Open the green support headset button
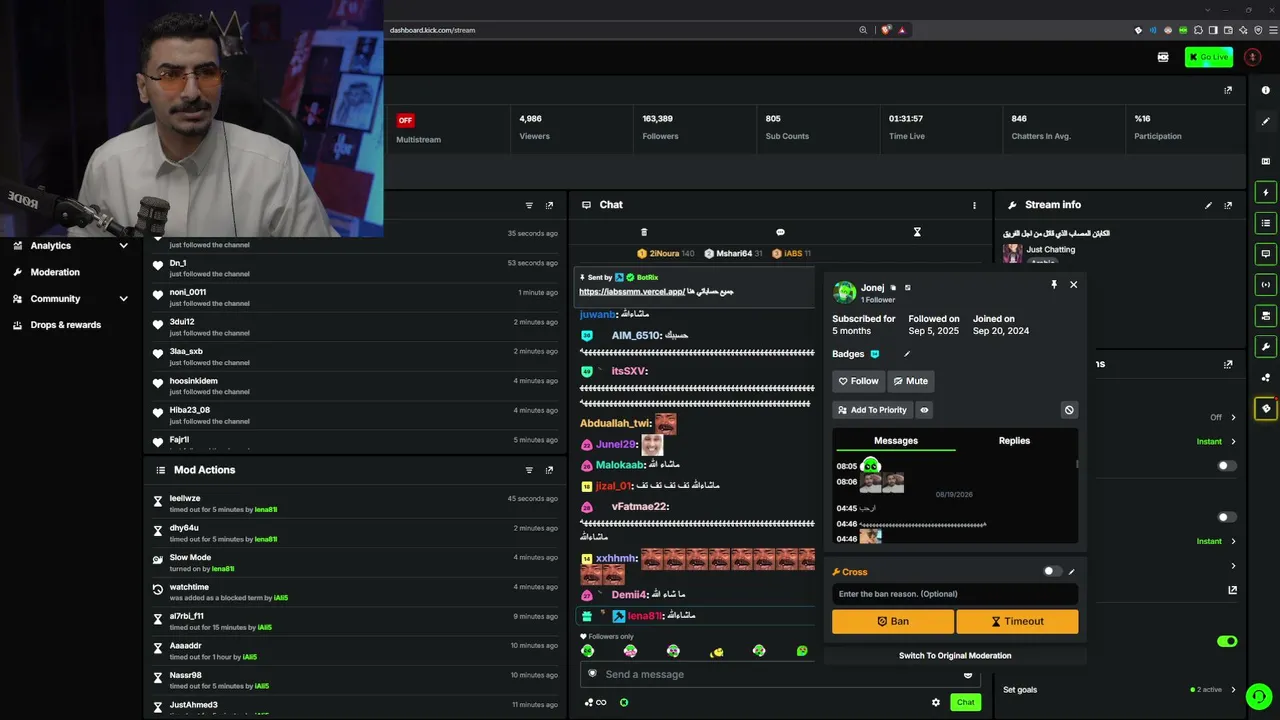The image size is (1280, 720). [x=1258, y=695]
